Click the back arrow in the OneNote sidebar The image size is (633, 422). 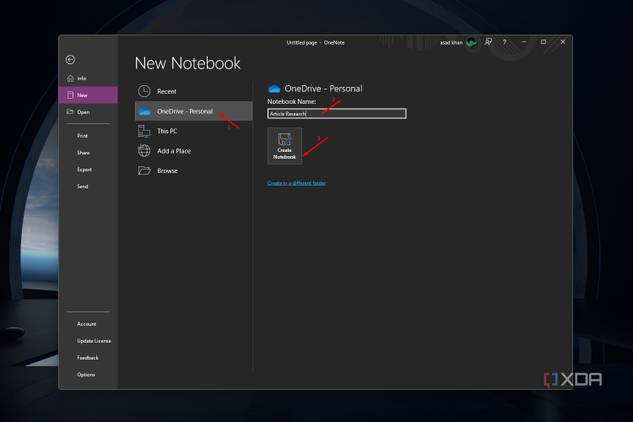click(x=71, y=60)
